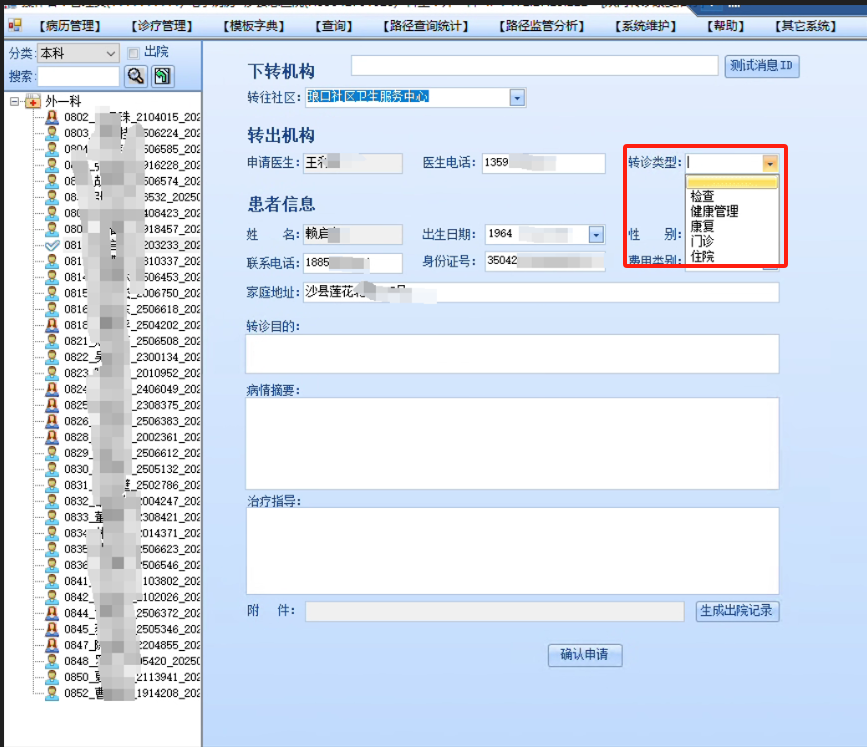Open the 帮助 menu
Image resolution: width=867 pixels, height=747 pixels.
(725, 26)
